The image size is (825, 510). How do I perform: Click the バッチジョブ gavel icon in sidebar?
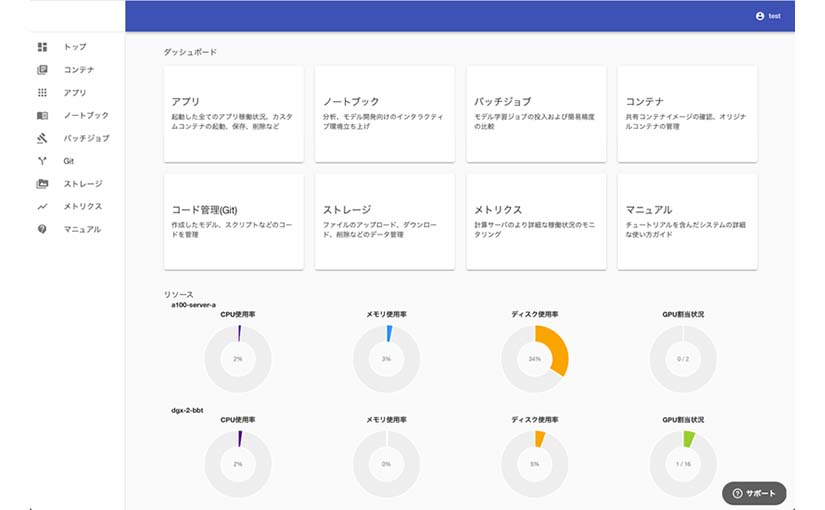click(x=42, y=138)
